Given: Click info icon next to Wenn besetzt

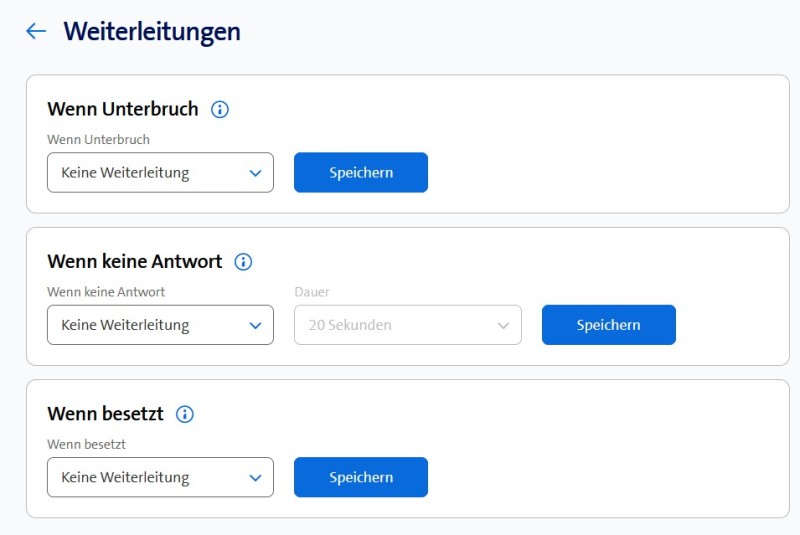Looking at the screenshot, I should point(185,414).
